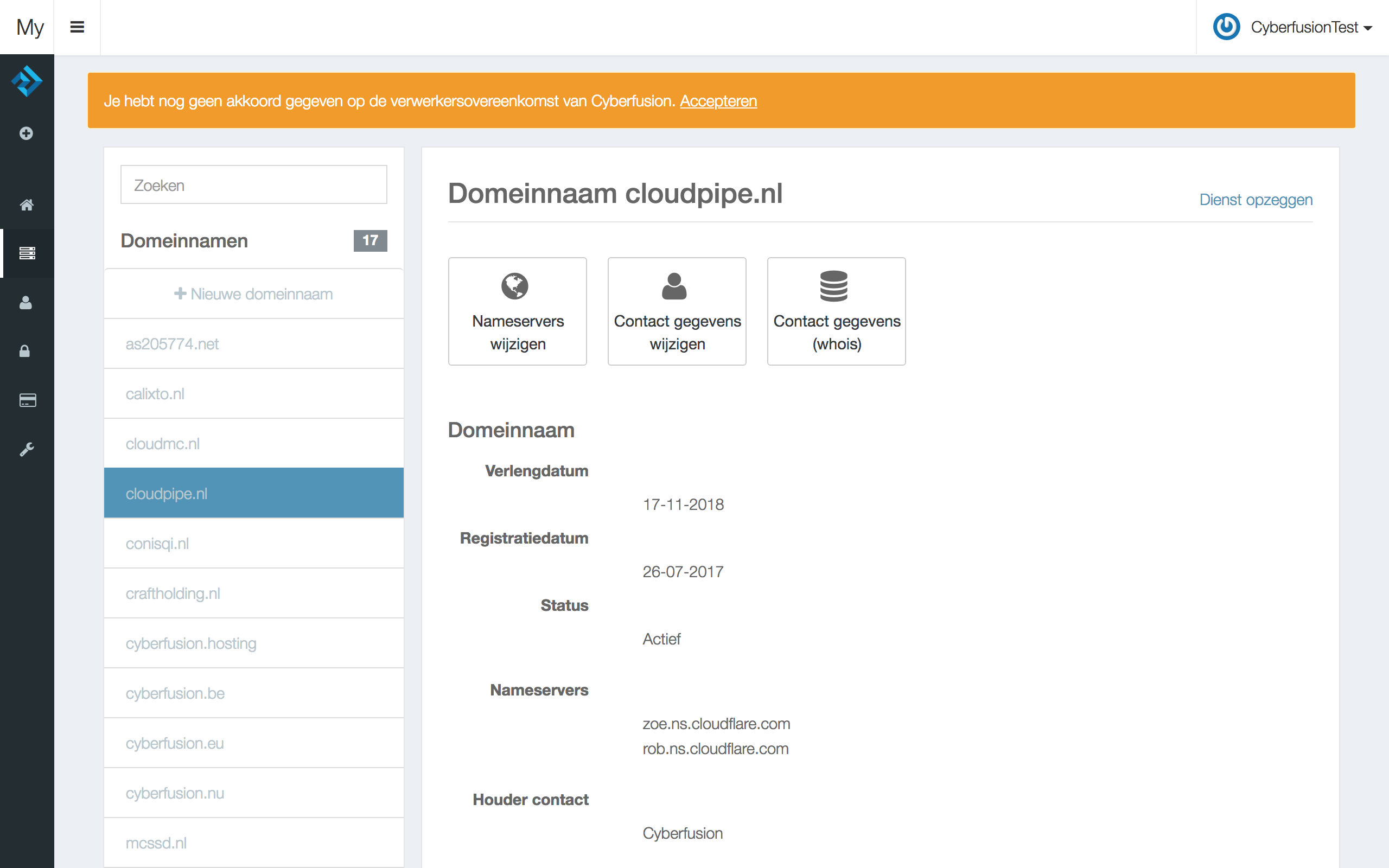Click the Cyberfusion logo in sidebar
Image resolution: width=1389 pixels, height=868 pixels.
coord(27,81)
